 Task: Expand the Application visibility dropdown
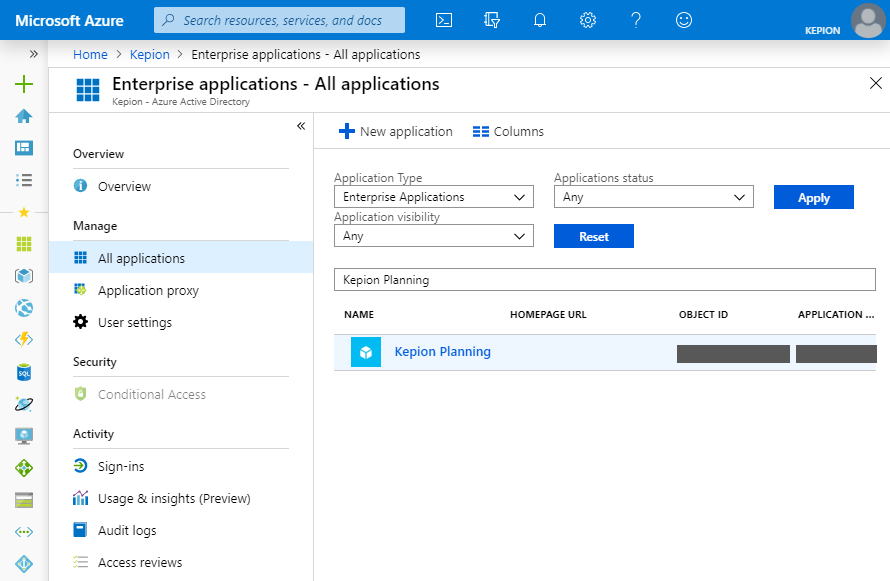(x=433, y=236)
